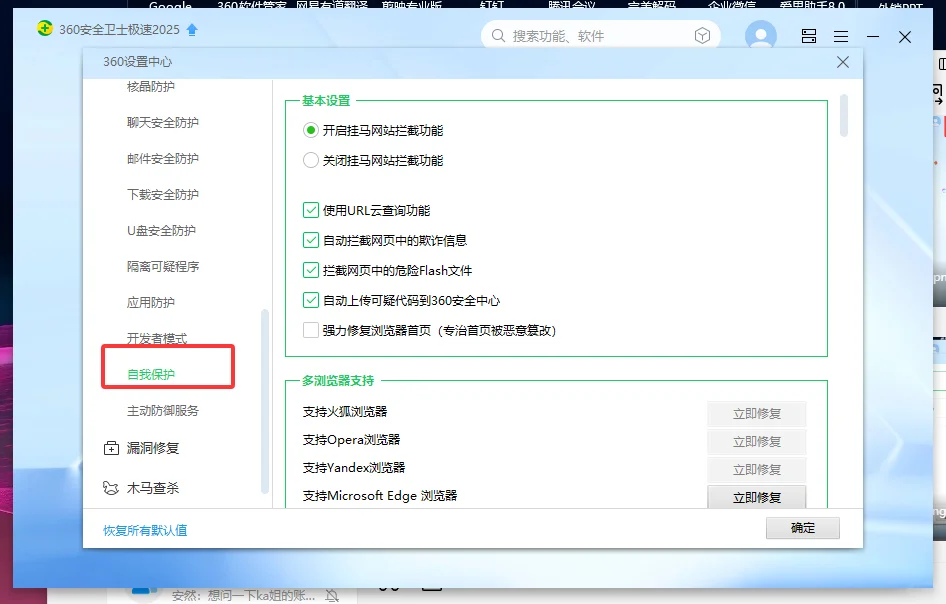Open 下载安全防护 settings
This screenshot has height=604, width=946.
pyautogui.click(x=163, y=194)
